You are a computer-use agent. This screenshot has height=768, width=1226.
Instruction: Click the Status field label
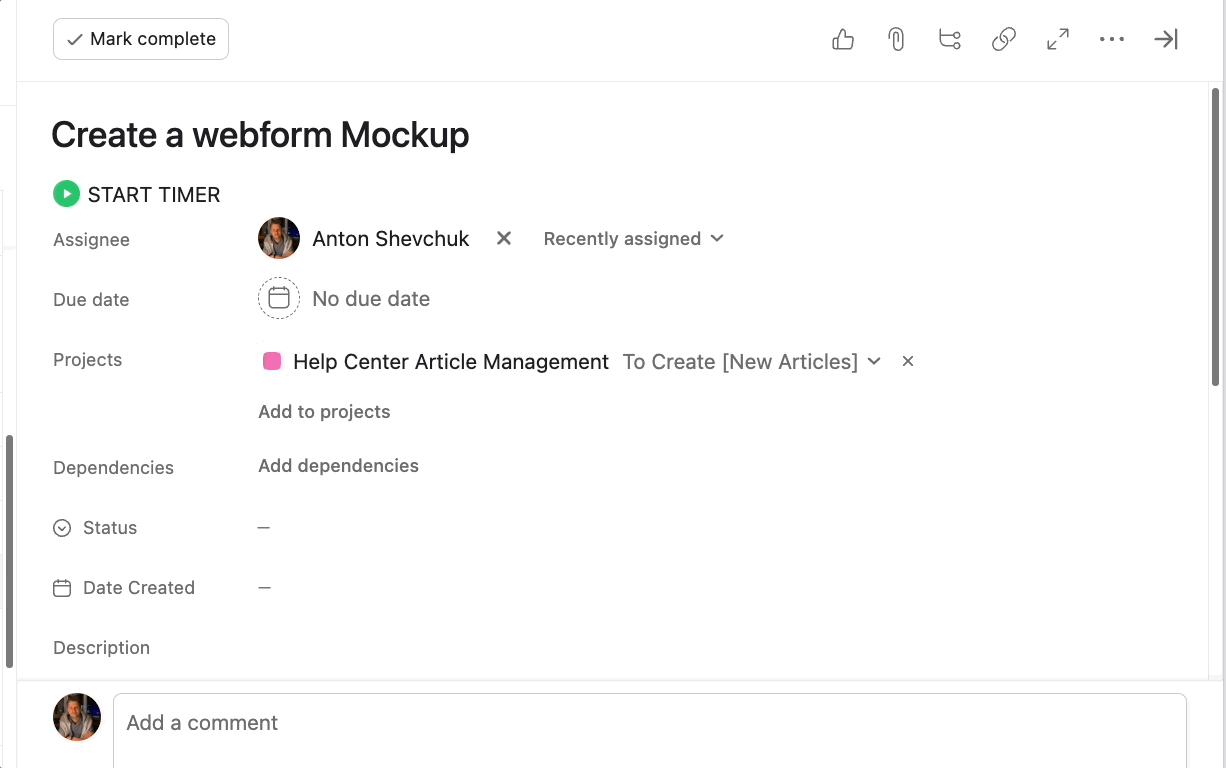[x=110, y=528]
